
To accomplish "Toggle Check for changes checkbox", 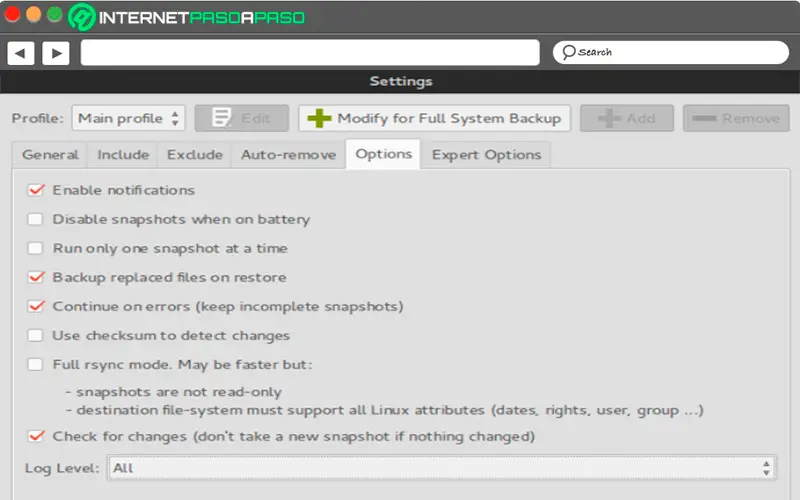I will (x=36, y=437).
